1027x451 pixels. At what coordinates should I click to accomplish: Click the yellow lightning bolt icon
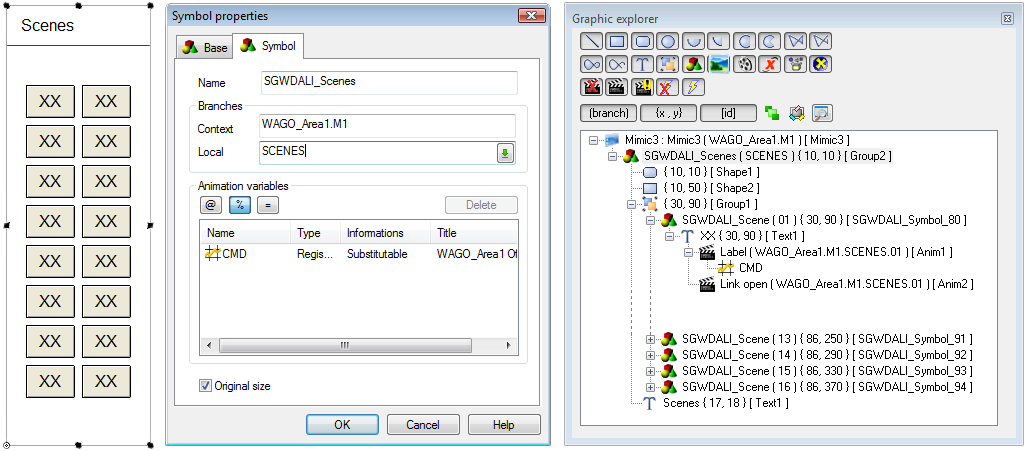692,88
